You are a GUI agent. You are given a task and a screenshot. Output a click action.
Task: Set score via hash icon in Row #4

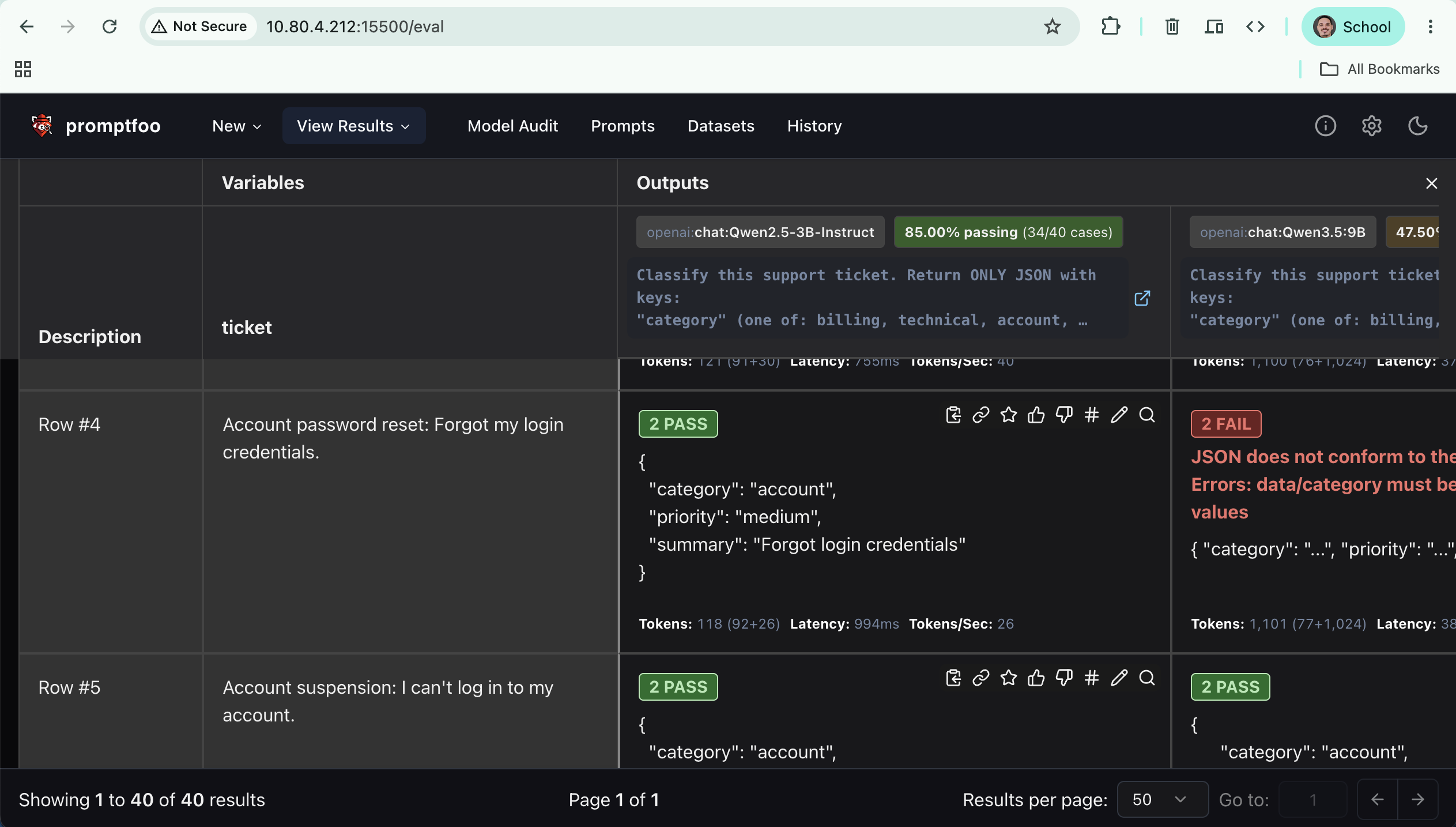coord(1092,415)
